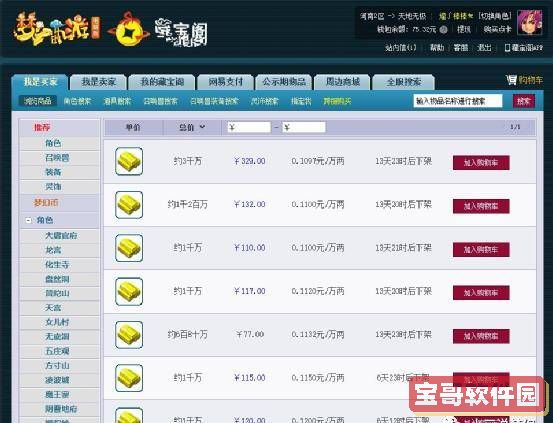Select 装备 in the left sidebar
This screenshot has height=423, width=553.
[53, 172]
